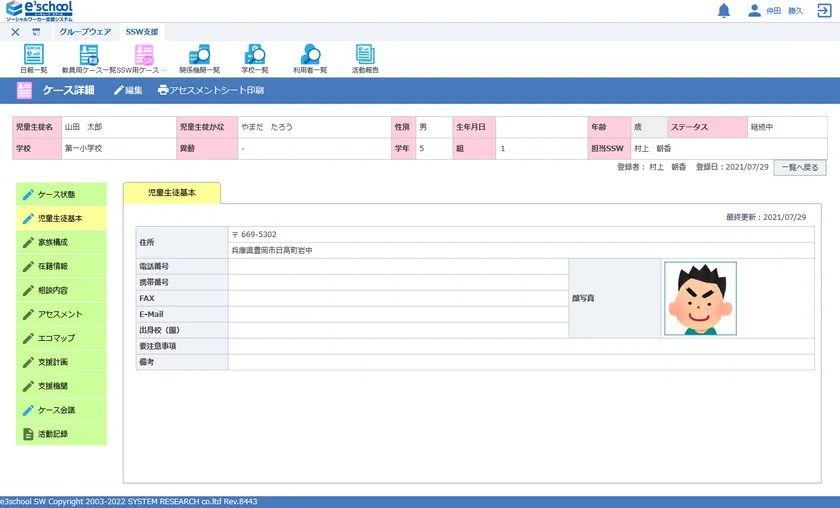The width and height of the screenshot is (840, 508).
Task: Select 支援計画 in the side menu
Action: (61, 362)
